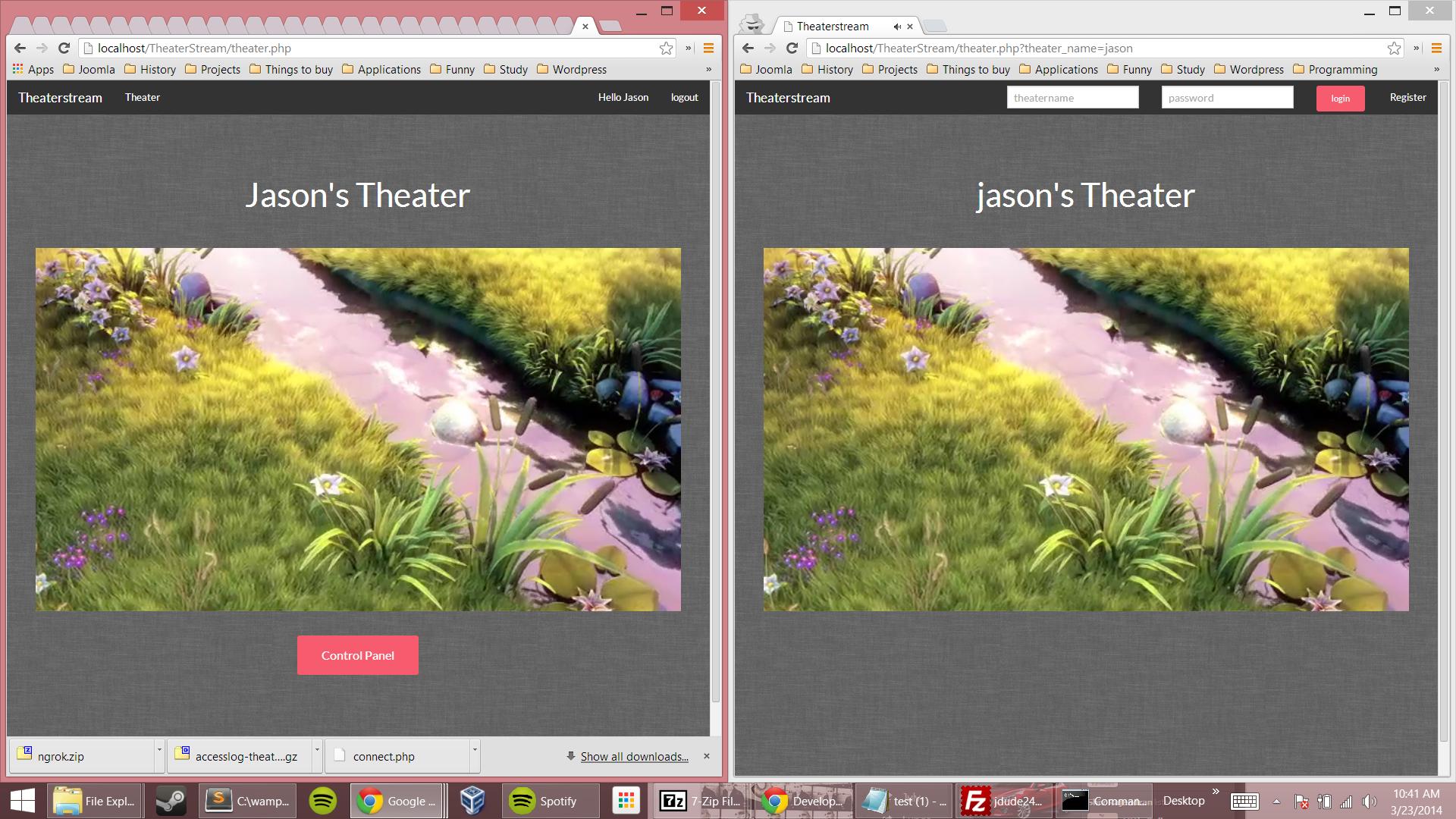Open Steam icon on the taskbar

(171, 801)
